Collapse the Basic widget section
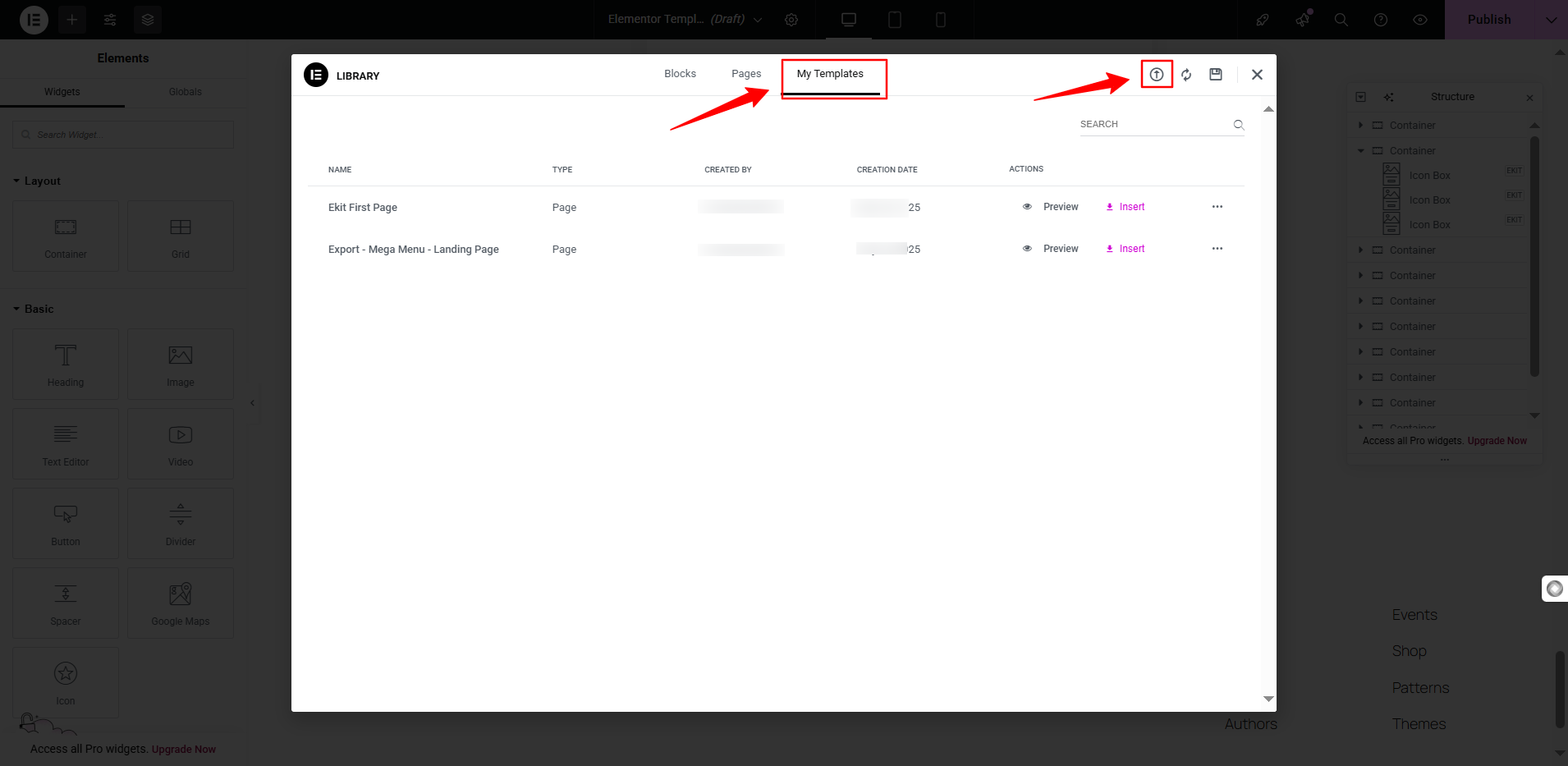Viewport: 1568px width, 766px height. (x=34, y=309)
